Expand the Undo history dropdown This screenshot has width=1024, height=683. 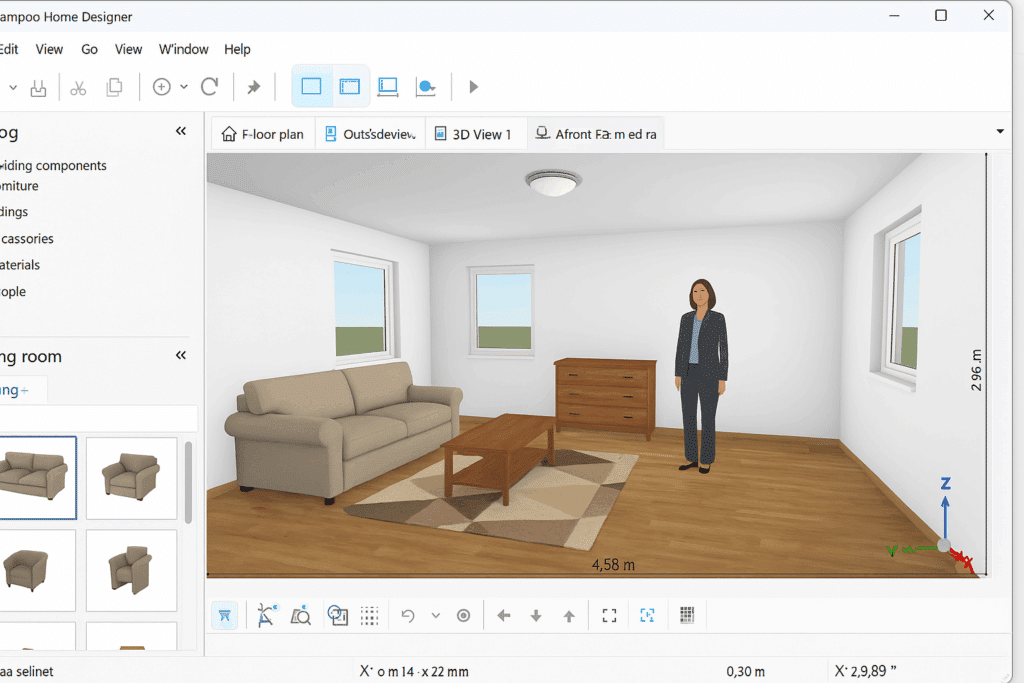pos(435,615)
